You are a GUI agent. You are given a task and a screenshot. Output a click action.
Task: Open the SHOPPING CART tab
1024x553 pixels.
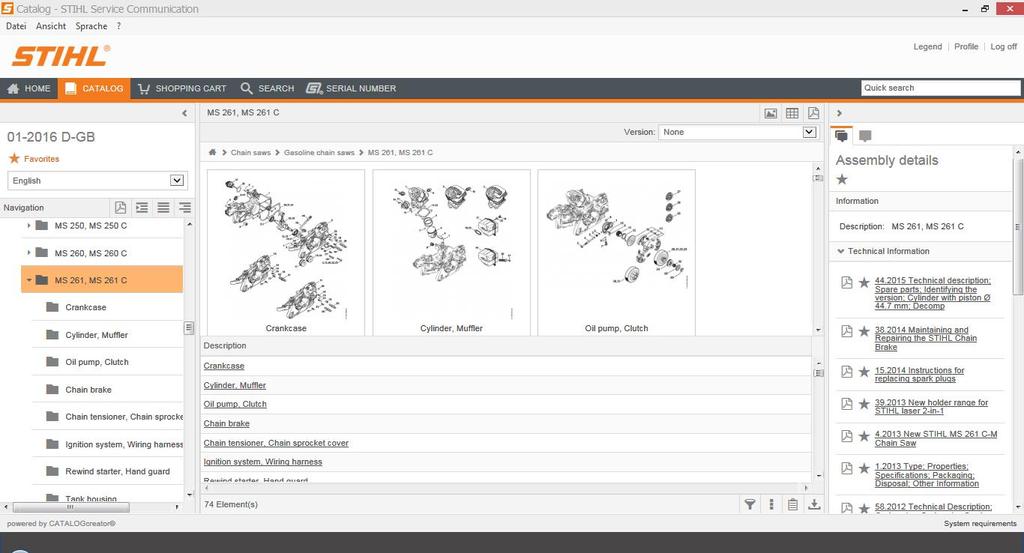tap(182, 88)
